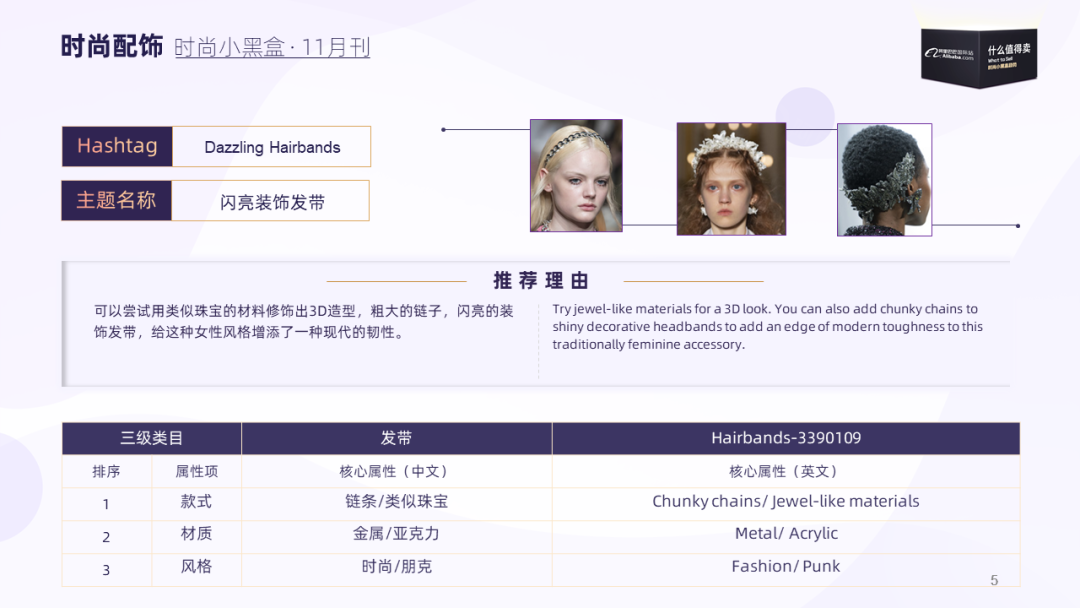
Task: Click the 主题名称 label box
Action: pyautogui.click(x=117, y=200)
